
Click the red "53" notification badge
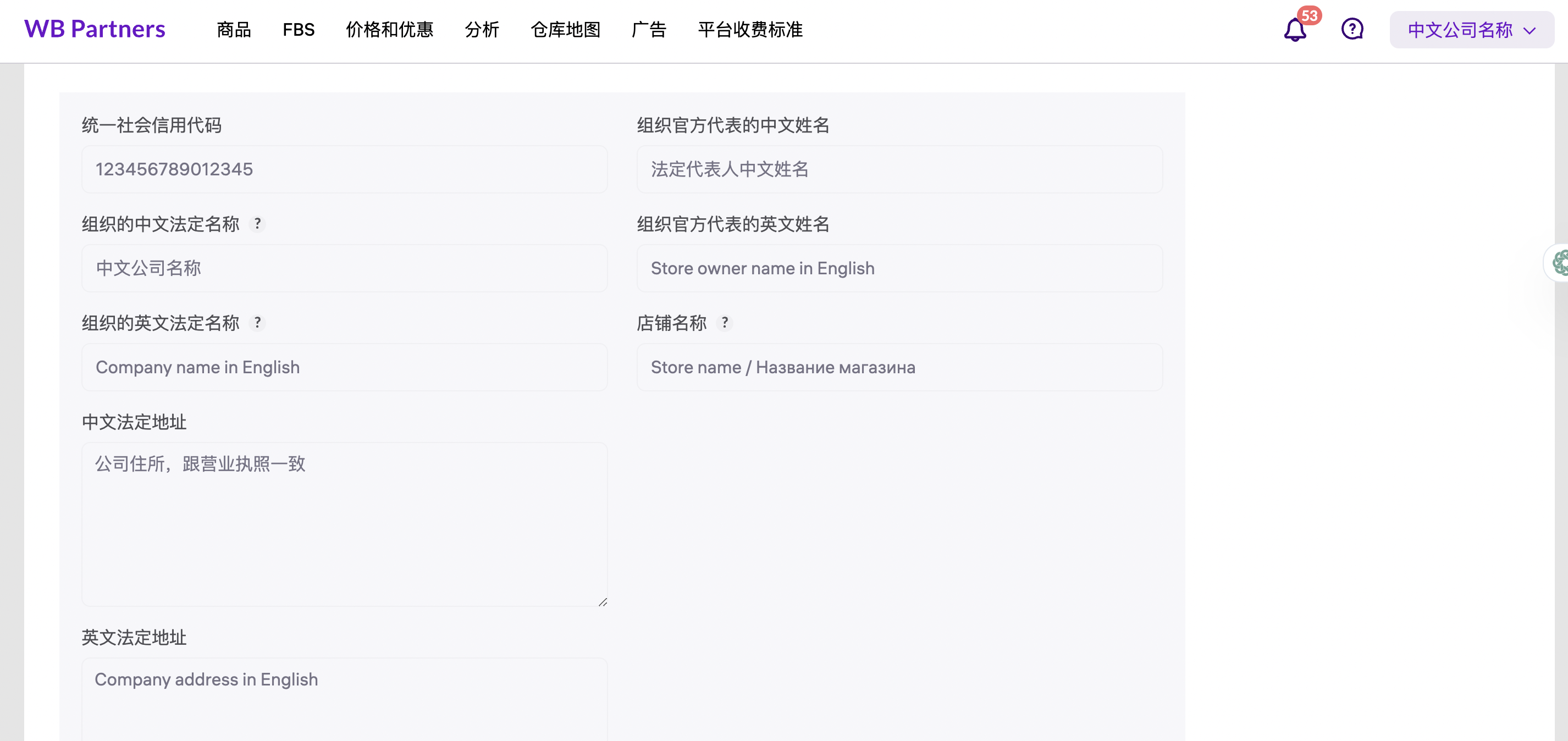coord(1310,17)
